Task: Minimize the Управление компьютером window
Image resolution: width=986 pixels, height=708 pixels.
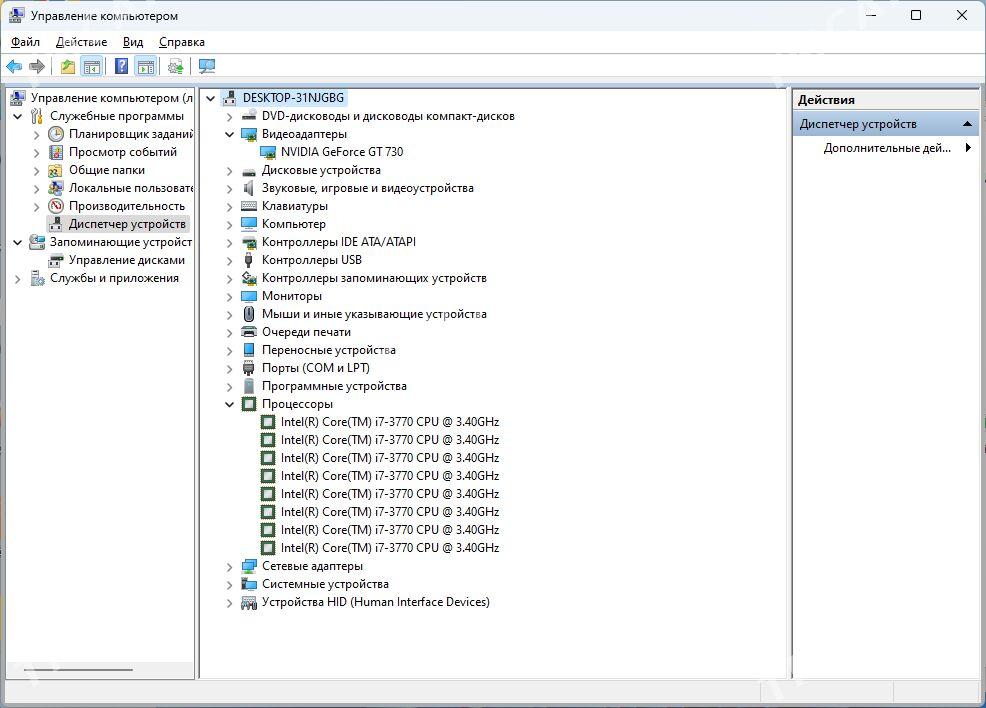Action: pos(871,15)
